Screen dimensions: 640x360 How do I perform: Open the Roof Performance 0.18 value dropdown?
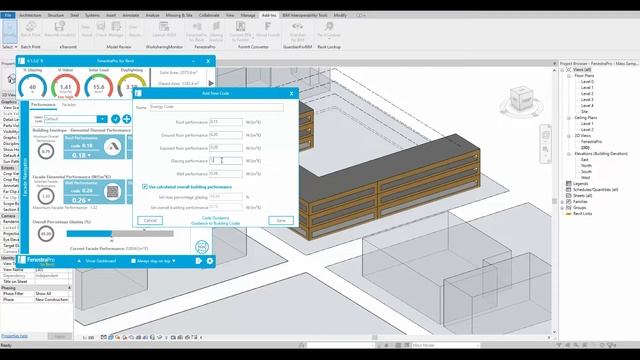pyautogui.click(x=81, y=156)
